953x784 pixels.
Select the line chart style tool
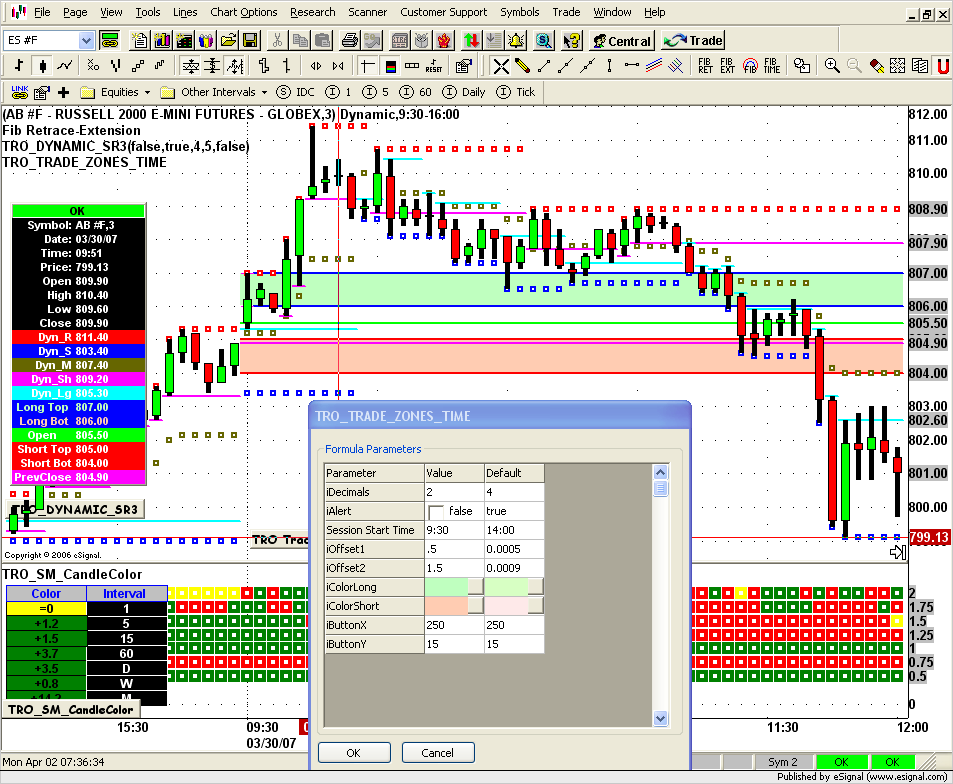pyautogui.click(x=64, y=66)
